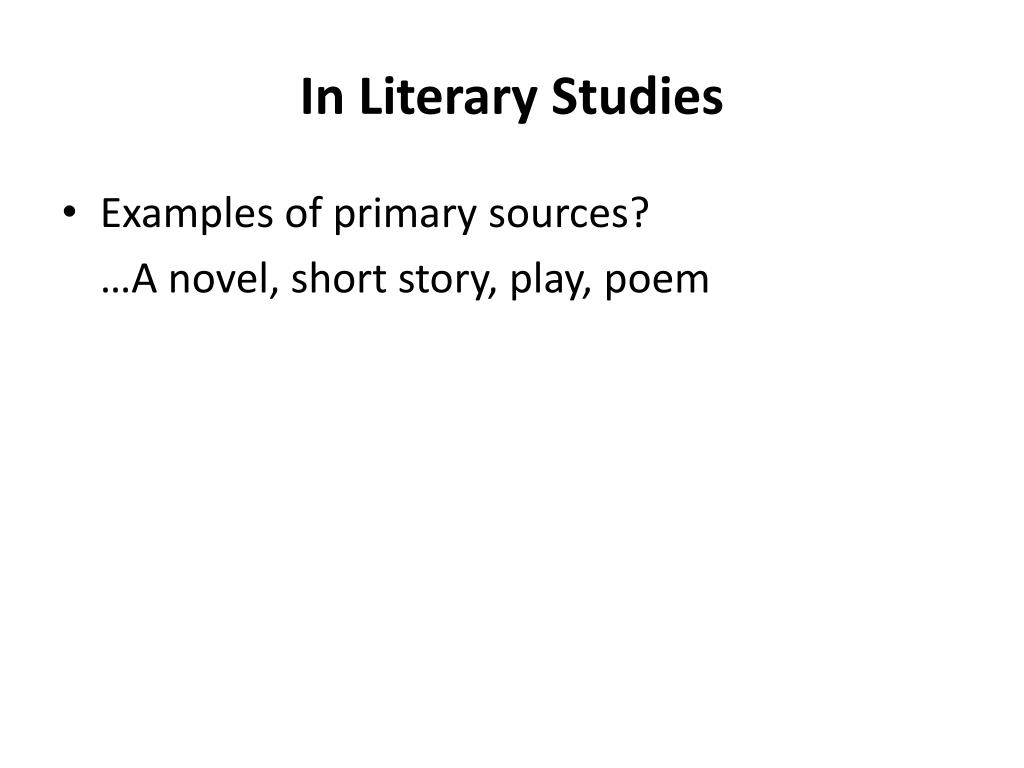Image resolution: width=1024 pixels, height=768 pixels.
Task: Click the slide title "In Literary Studies"
Action: (x=511, y=98)
